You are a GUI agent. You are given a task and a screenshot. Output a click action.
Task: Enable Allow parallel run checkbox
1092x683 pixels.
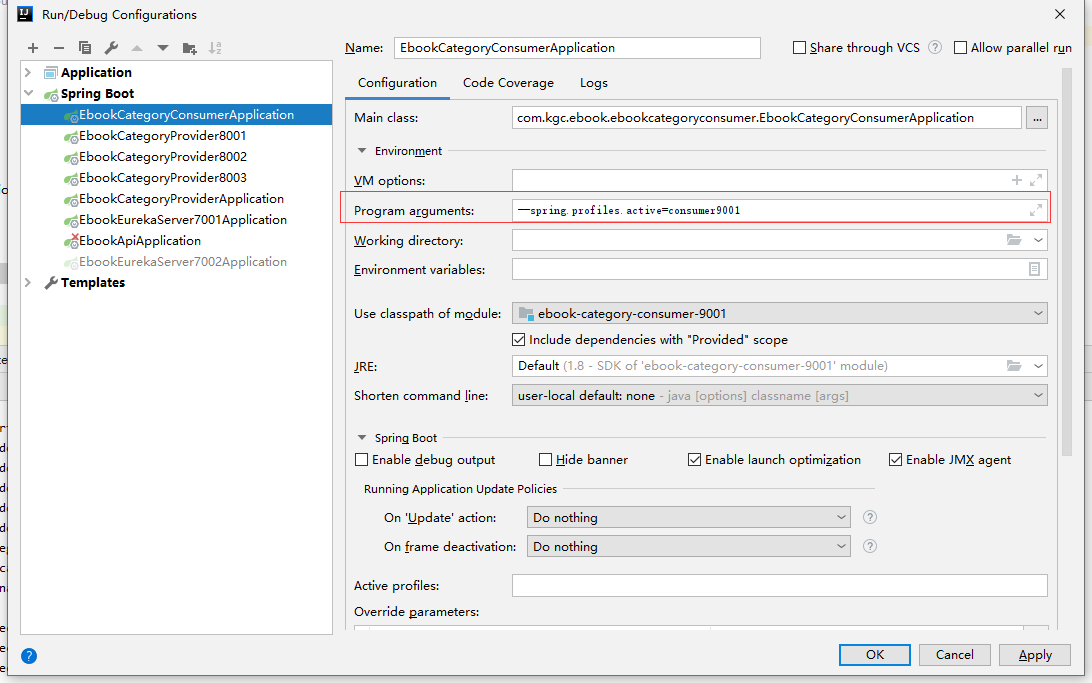click(960, 48)
